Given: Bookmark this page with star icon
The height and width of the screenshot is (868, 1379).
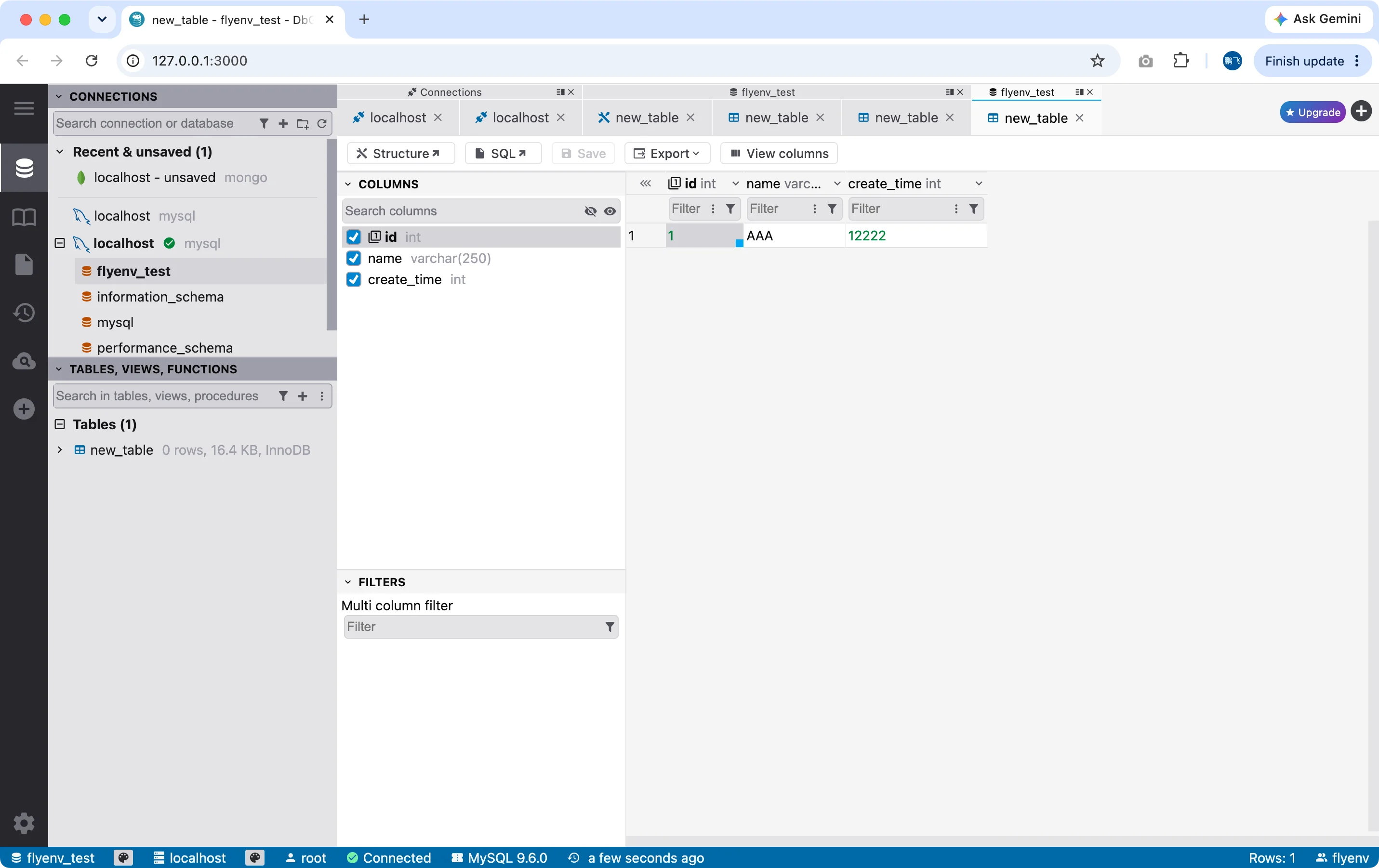Looking at the screenshot, I should [1097, 61].
